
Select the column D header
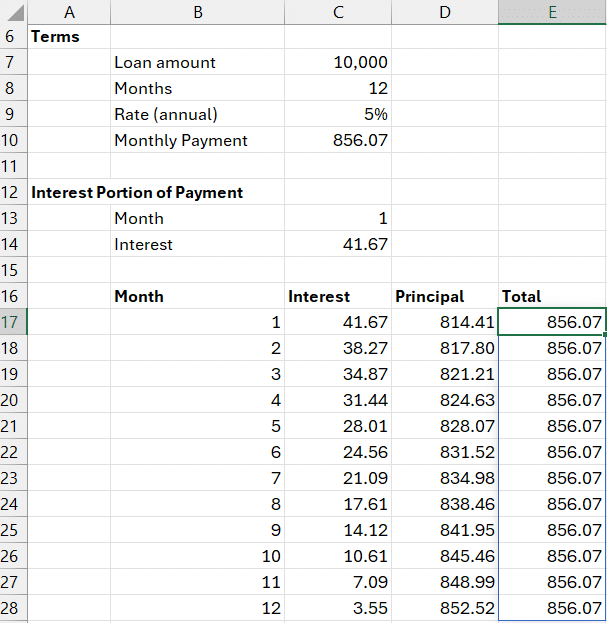[445, 12]
